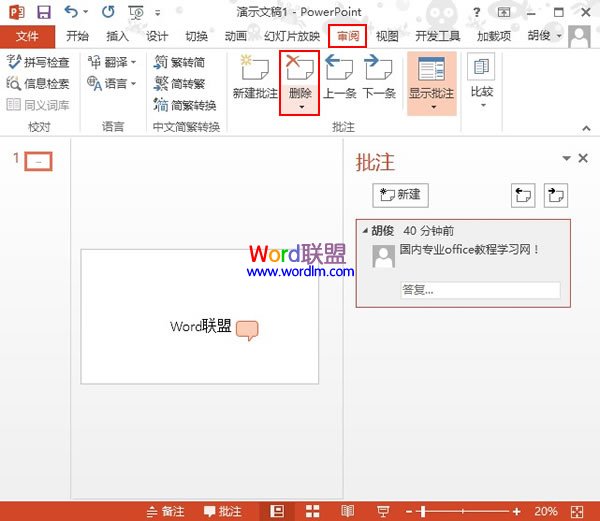Click the 新建 button in comments pane

pos(400,195)
